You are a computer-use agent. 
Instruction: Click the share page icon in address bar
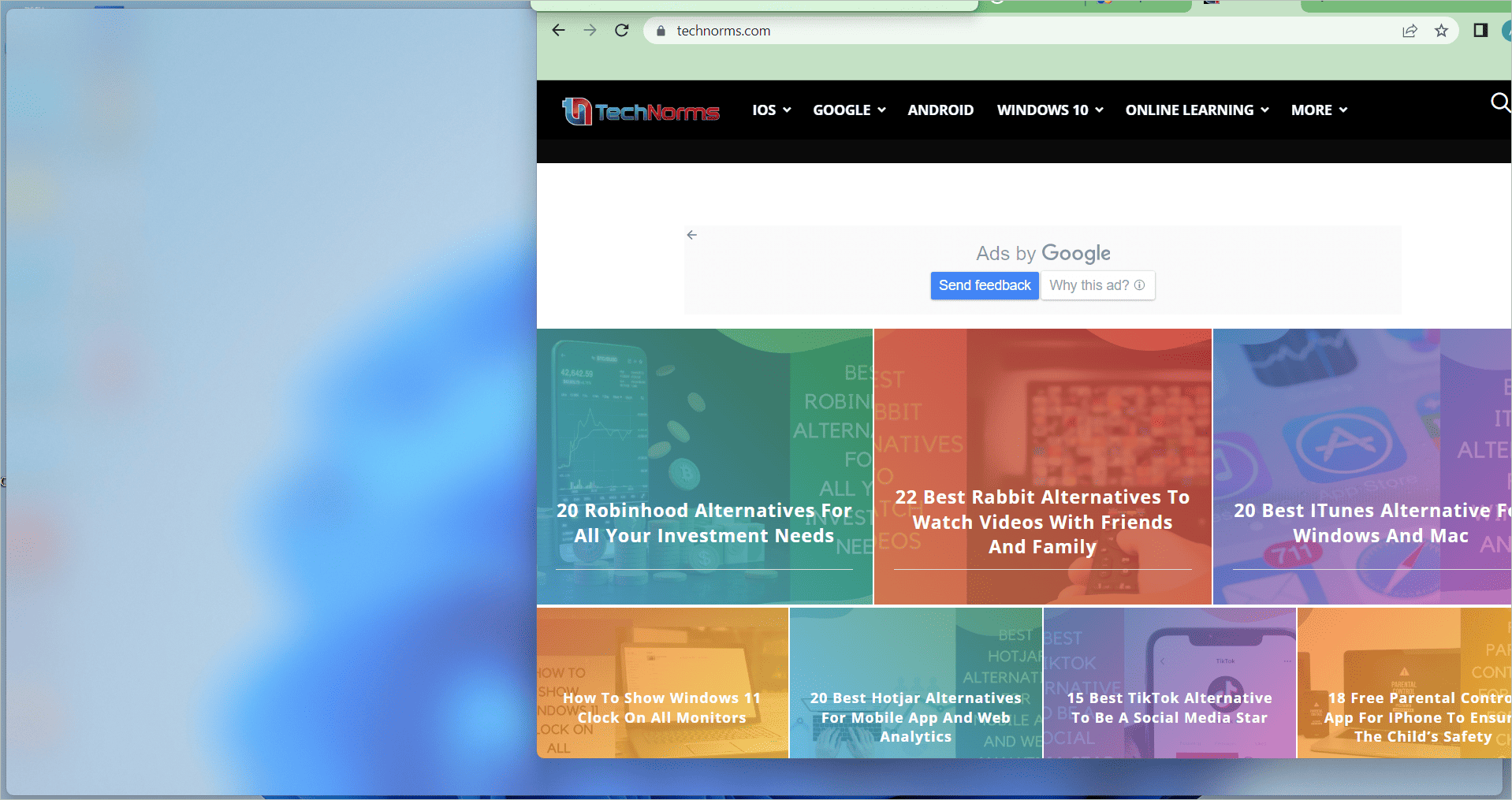tap(1410, 31)
